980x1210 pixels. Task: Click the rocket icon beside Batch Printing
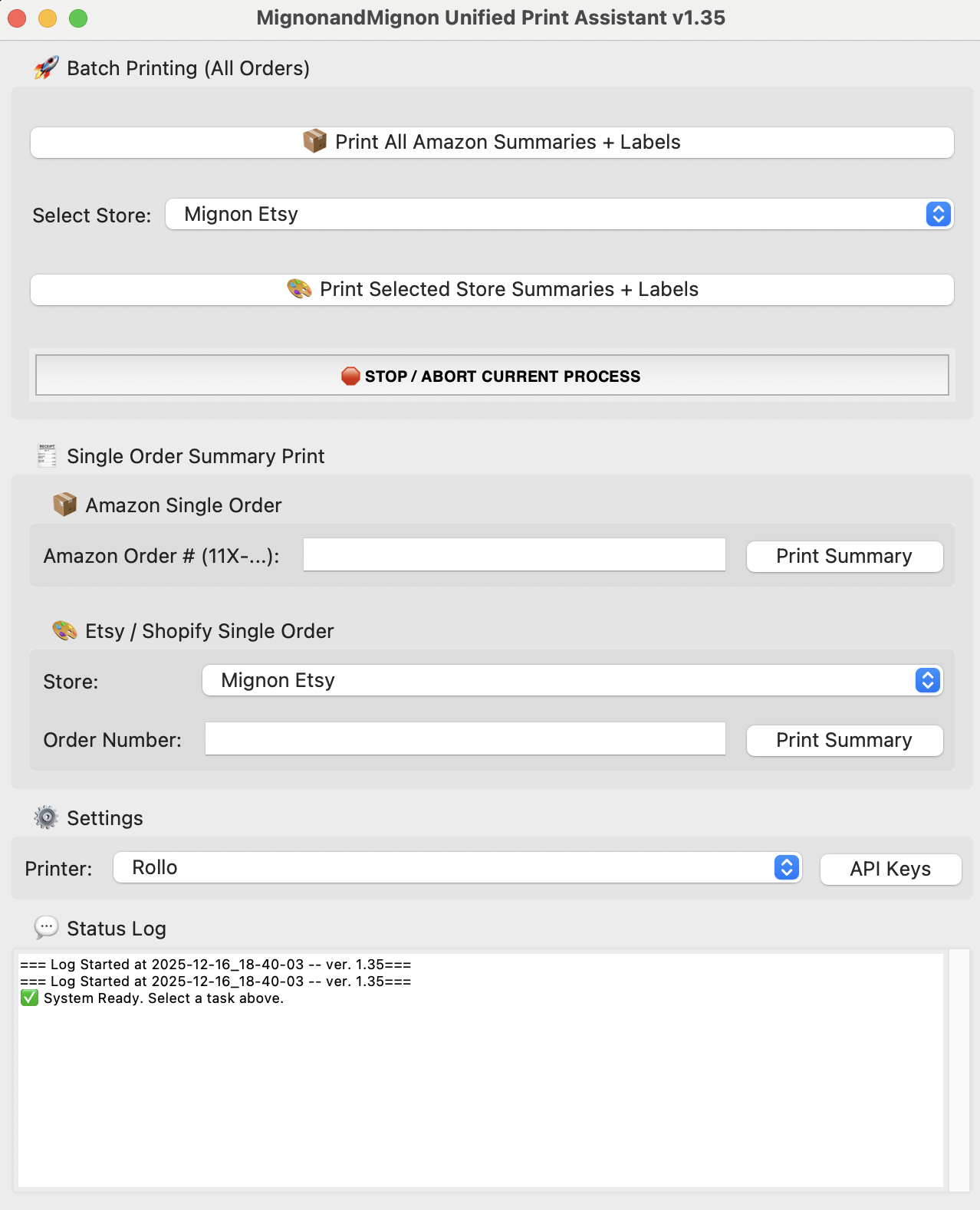tap(46, 67)
